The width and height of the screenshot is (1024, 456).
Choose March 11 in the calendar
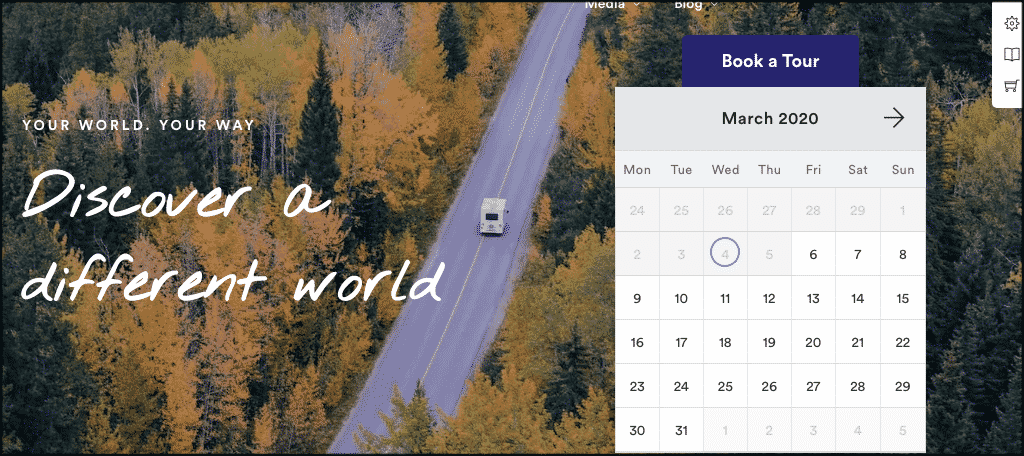(725, 299)
